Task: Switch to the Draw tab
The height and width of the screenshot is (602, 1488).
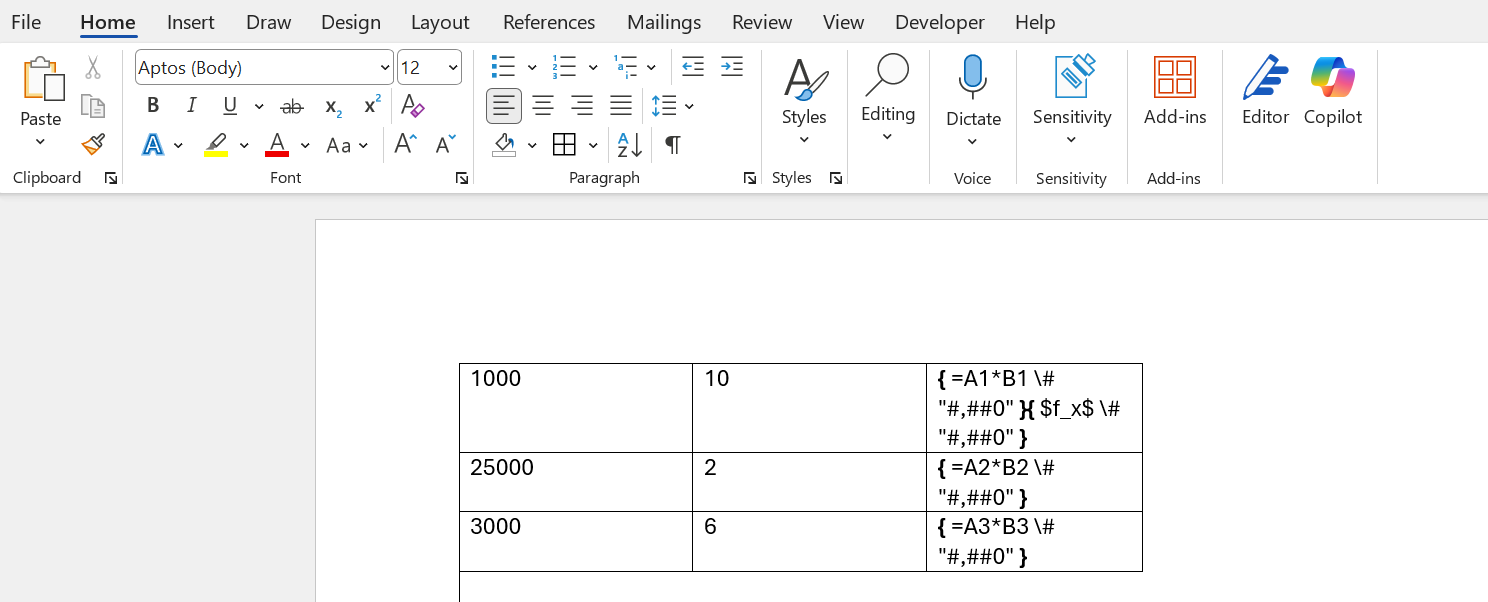Action: coord(268,22)
